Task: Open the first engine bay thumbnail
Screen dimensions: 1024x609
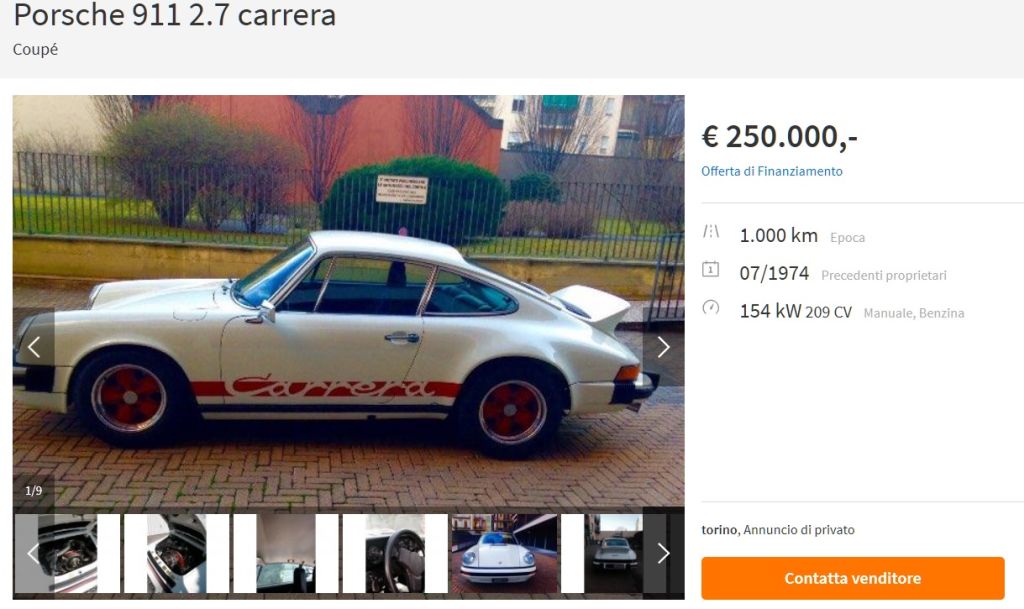Action: pos(68,554)
